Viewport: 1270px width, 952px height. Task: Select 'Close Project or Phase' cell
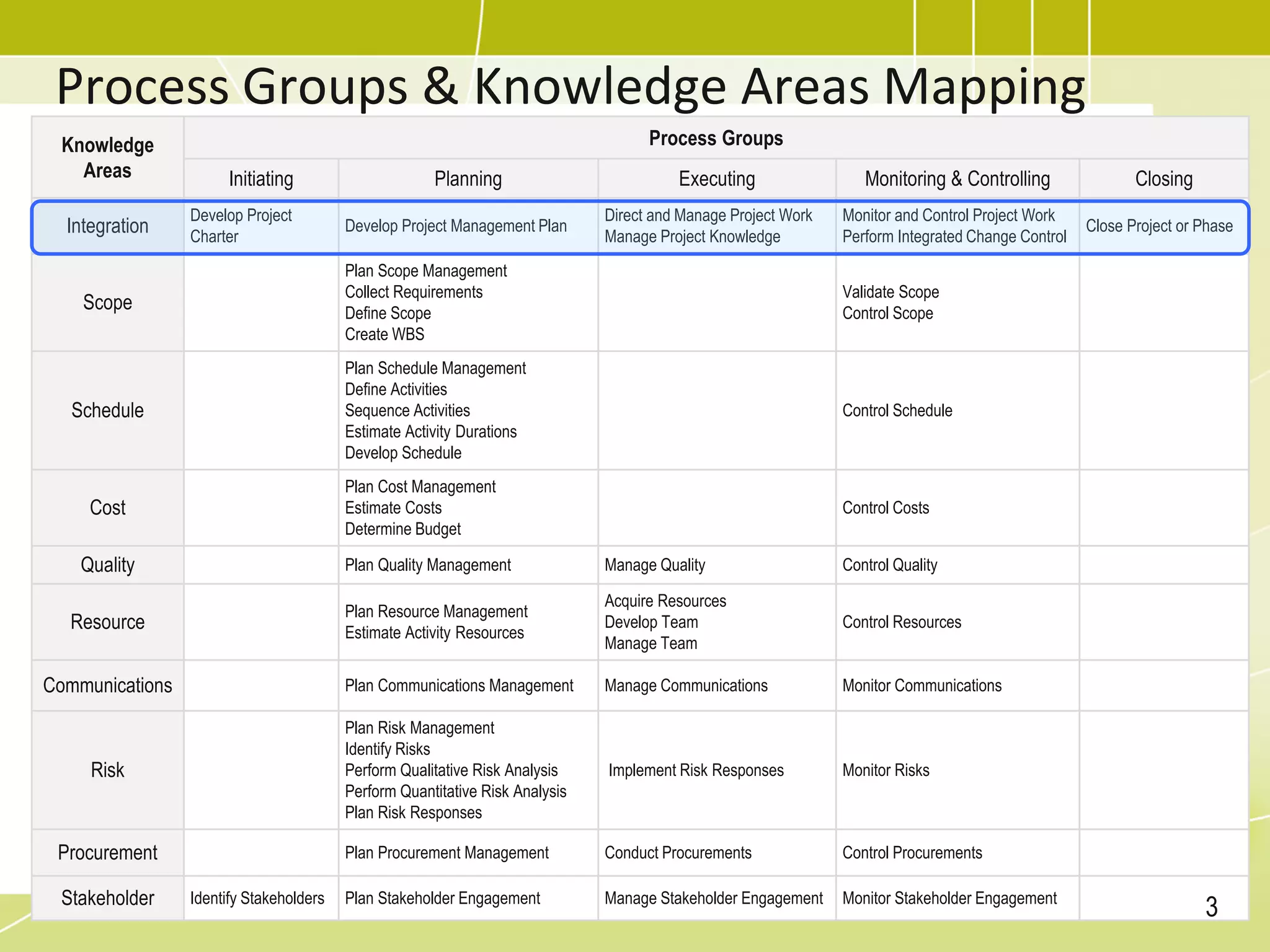point(1164,226)
